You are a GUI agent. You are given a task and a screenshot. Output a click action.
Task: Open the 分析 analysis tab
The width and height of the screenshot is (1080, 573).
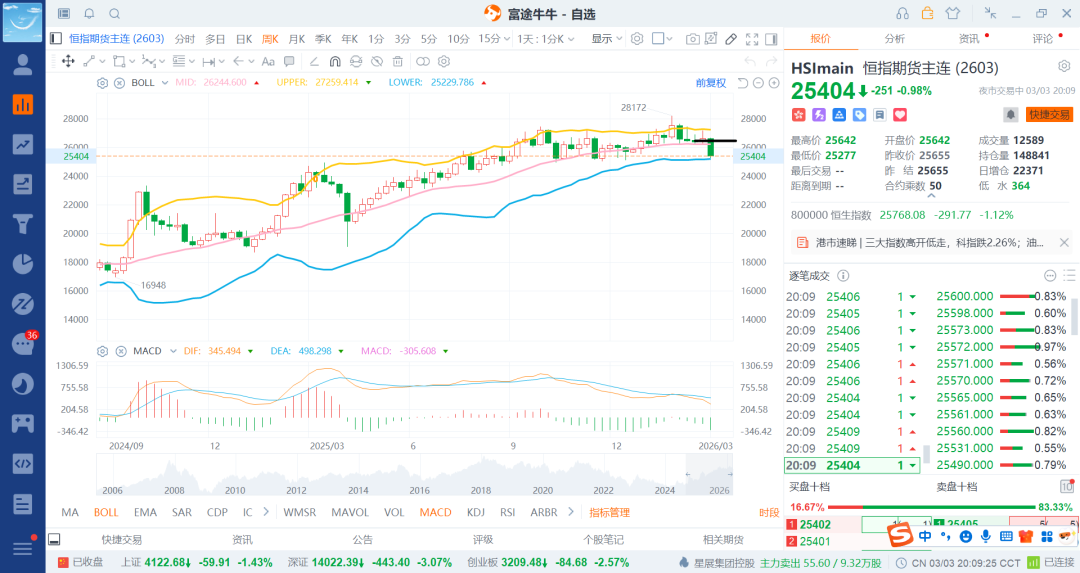[x=895, y=39]
